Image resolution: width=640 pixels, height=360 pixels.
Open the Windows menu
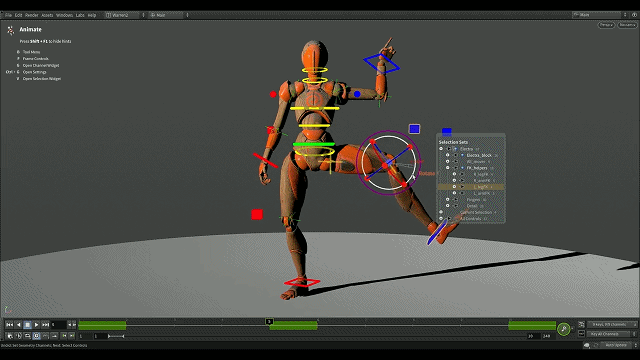point(64,15)
